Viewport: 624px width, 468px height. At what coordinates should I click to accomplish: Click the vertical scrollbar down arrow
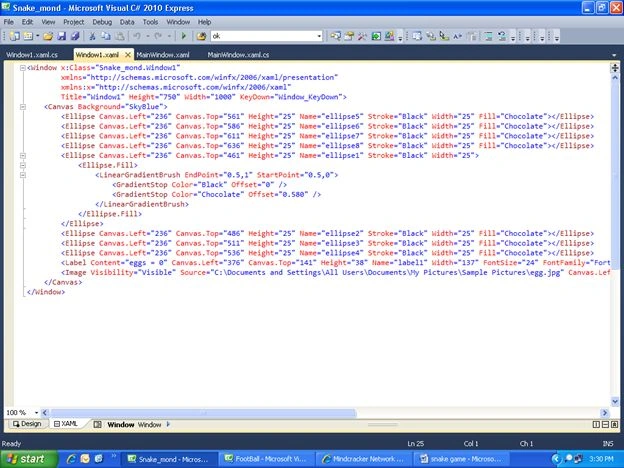(x=614, y=402)
